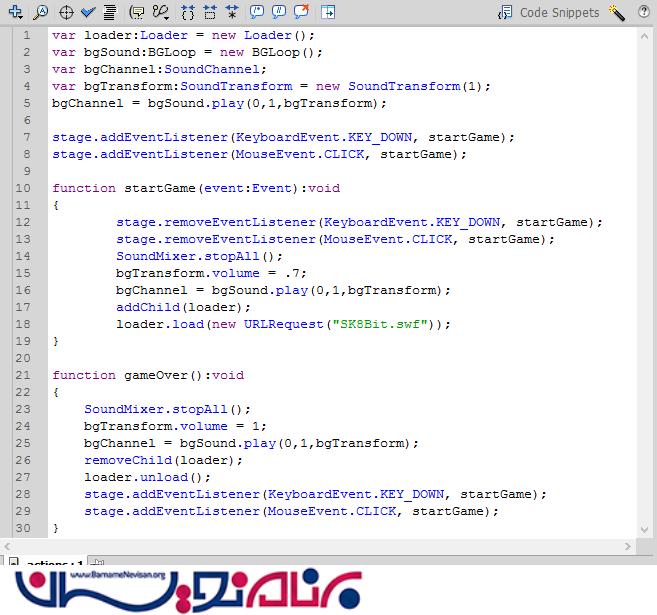Click the 'startGame' function name on line 10
Image resolution: width=657 pixels, height=615 pixels.
point(160,188)
